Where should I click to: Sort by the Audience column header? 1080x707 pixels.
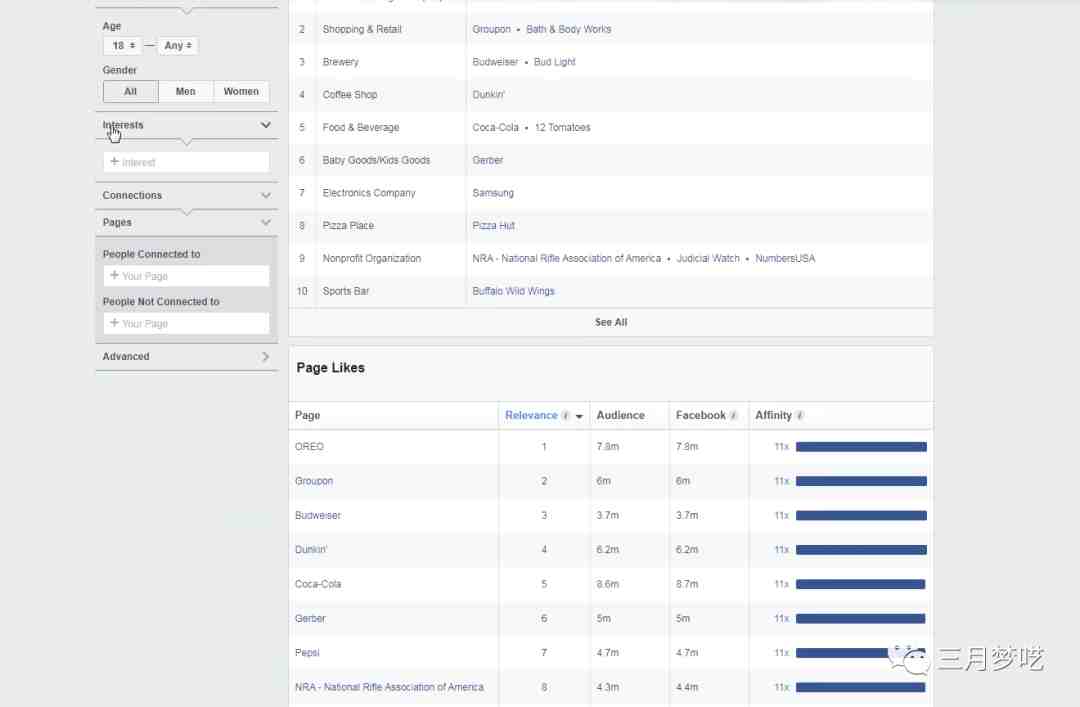click(x=621, y=416)
